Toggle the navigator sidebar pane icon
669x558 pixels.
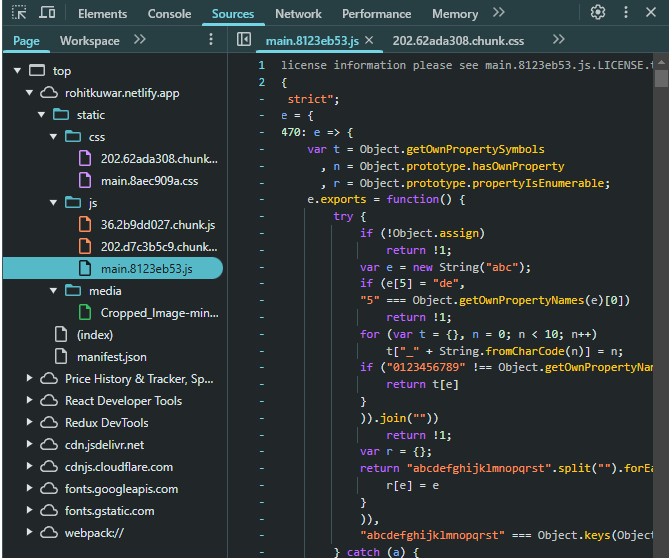243,40
